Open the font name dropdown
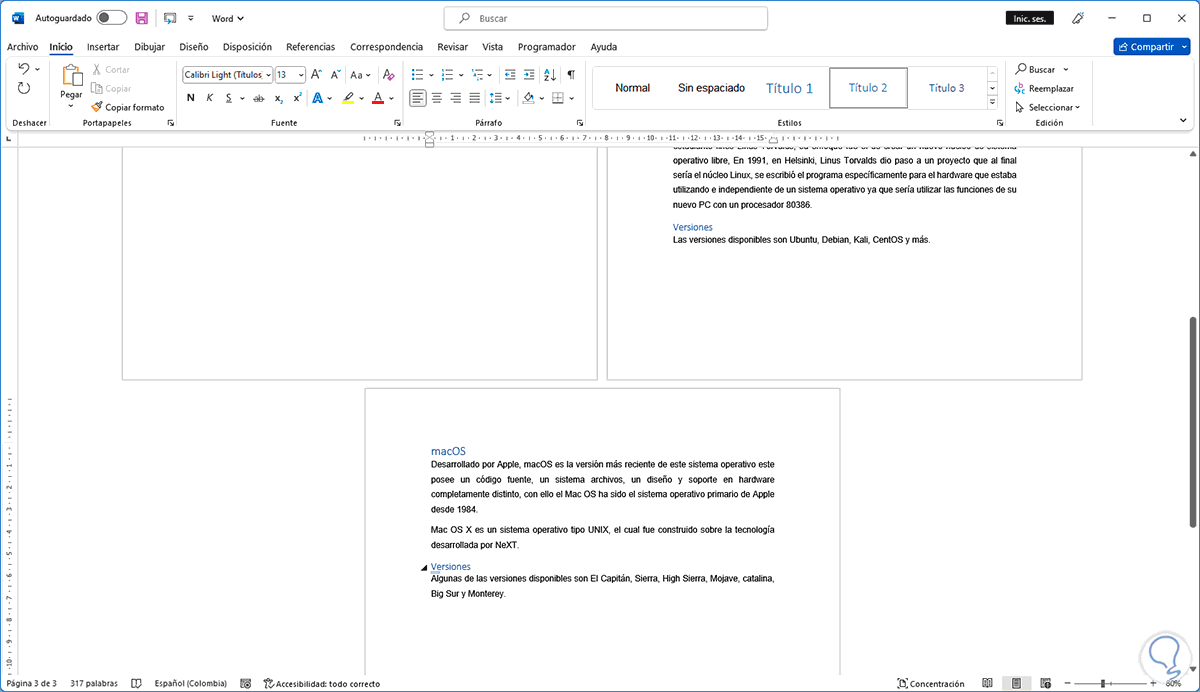The height and width of the screenshot is (692, 1200). pos(268,75)
